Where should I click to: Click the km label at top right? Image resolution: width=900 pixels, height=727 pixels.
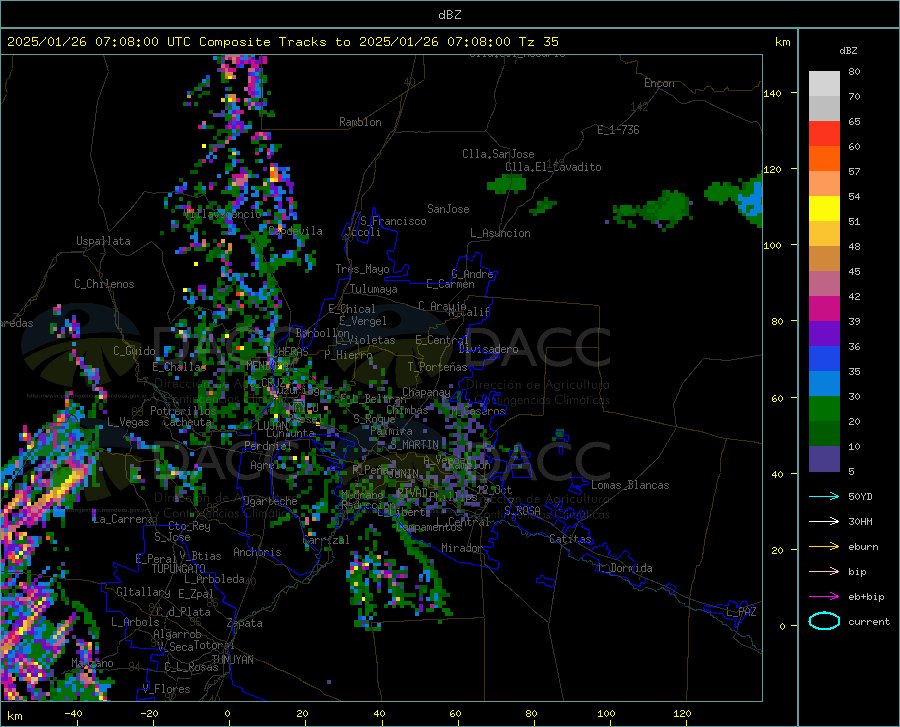coord(782,42)
